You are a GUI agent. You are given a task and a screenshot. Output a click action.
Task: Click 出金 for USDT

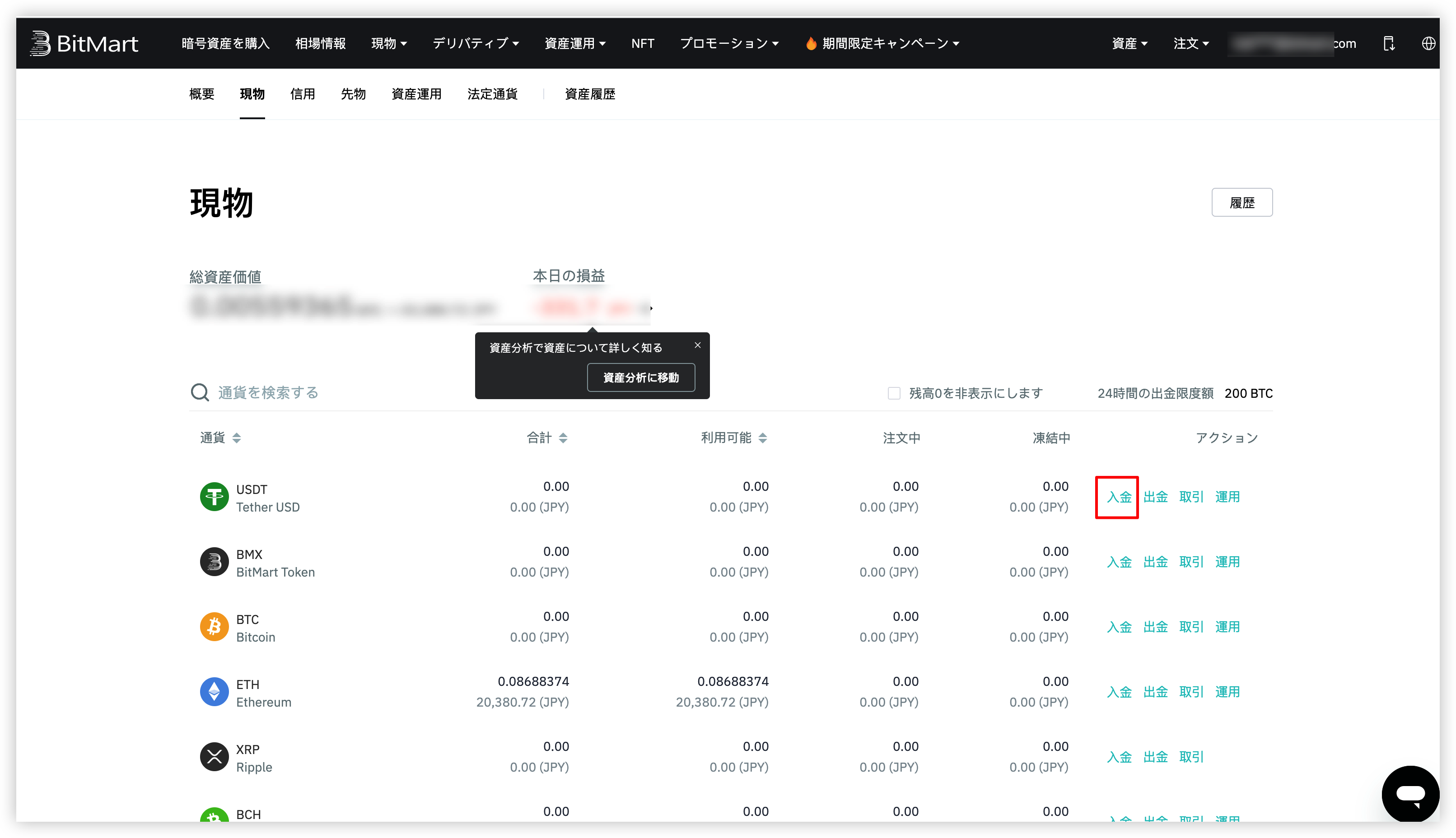(x=1156, y=497)
